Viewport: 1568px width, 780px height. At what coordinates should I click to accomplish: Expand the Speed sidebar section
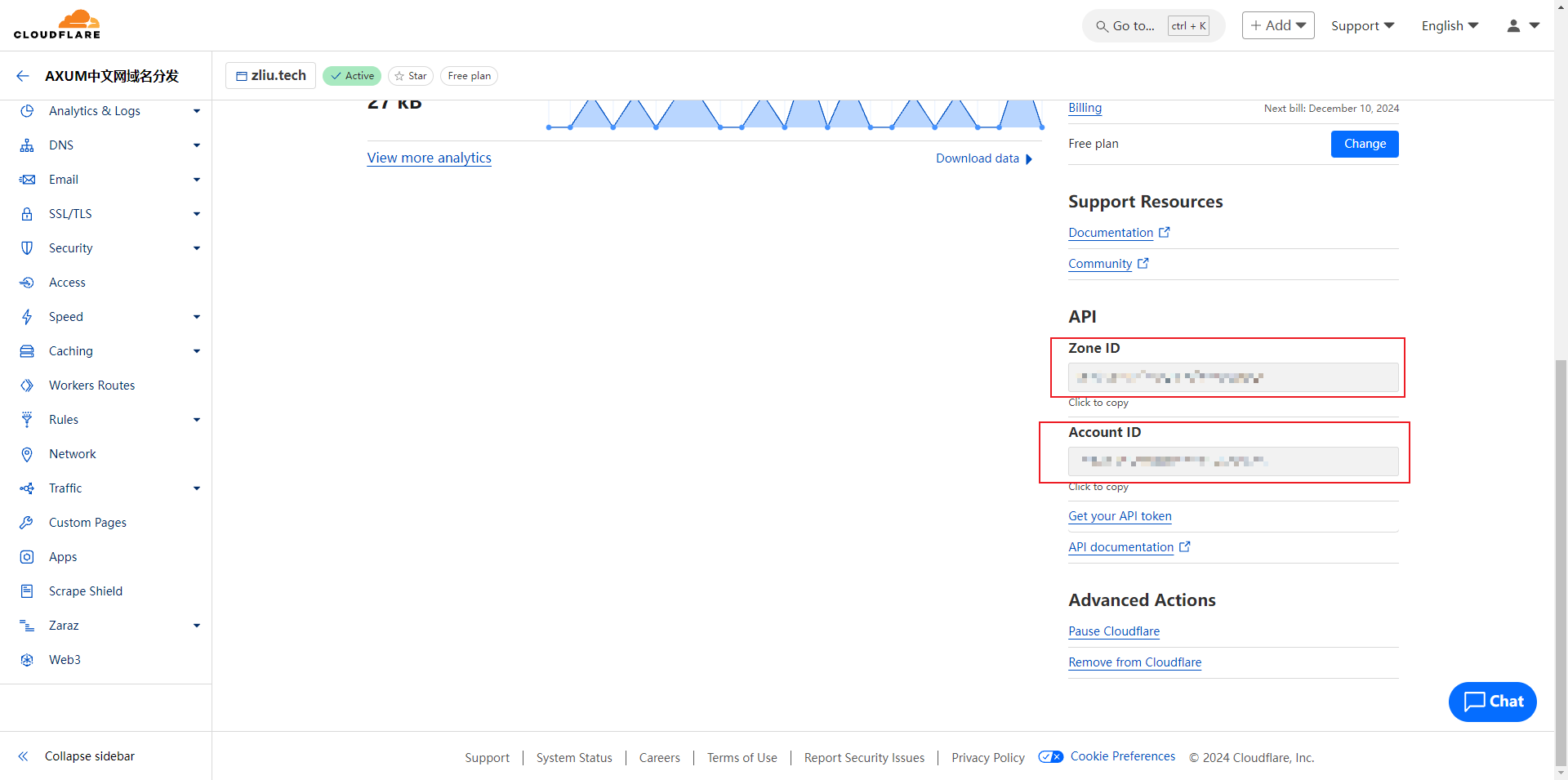(x=197, y=317)
